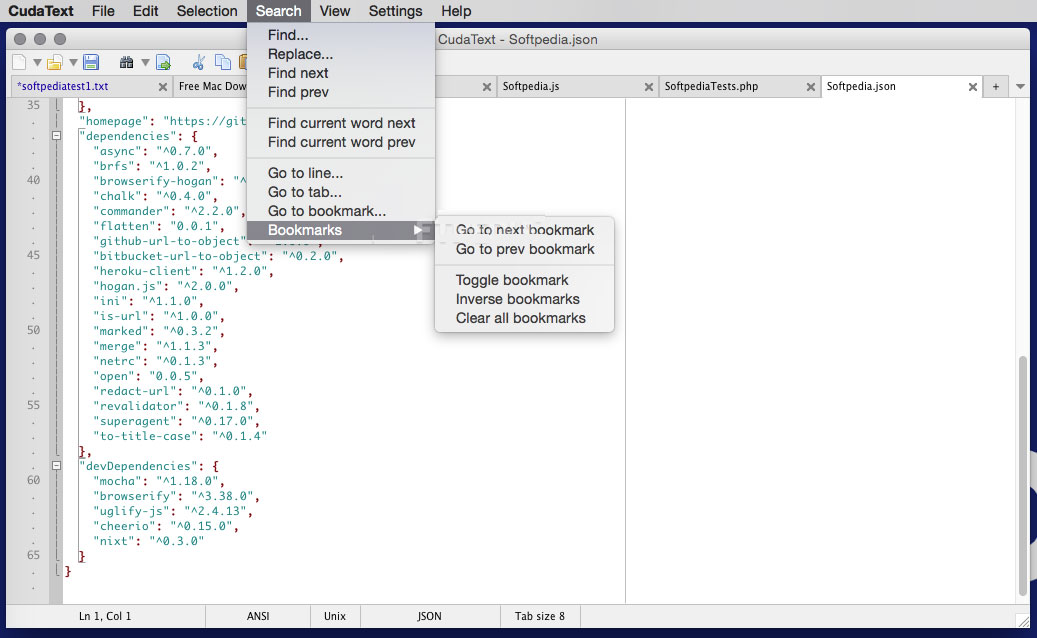The image size is (1037, 638).
Task: Click the New file toolbar icon
Action: (x=18, y=62)
